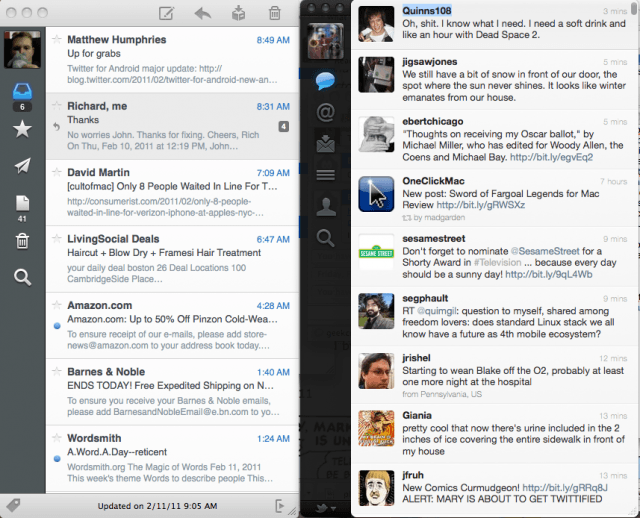This screenshot has height=518, width=640.
Task: Open Sesame Street logo avatar
Action: [x=376, y=252]
